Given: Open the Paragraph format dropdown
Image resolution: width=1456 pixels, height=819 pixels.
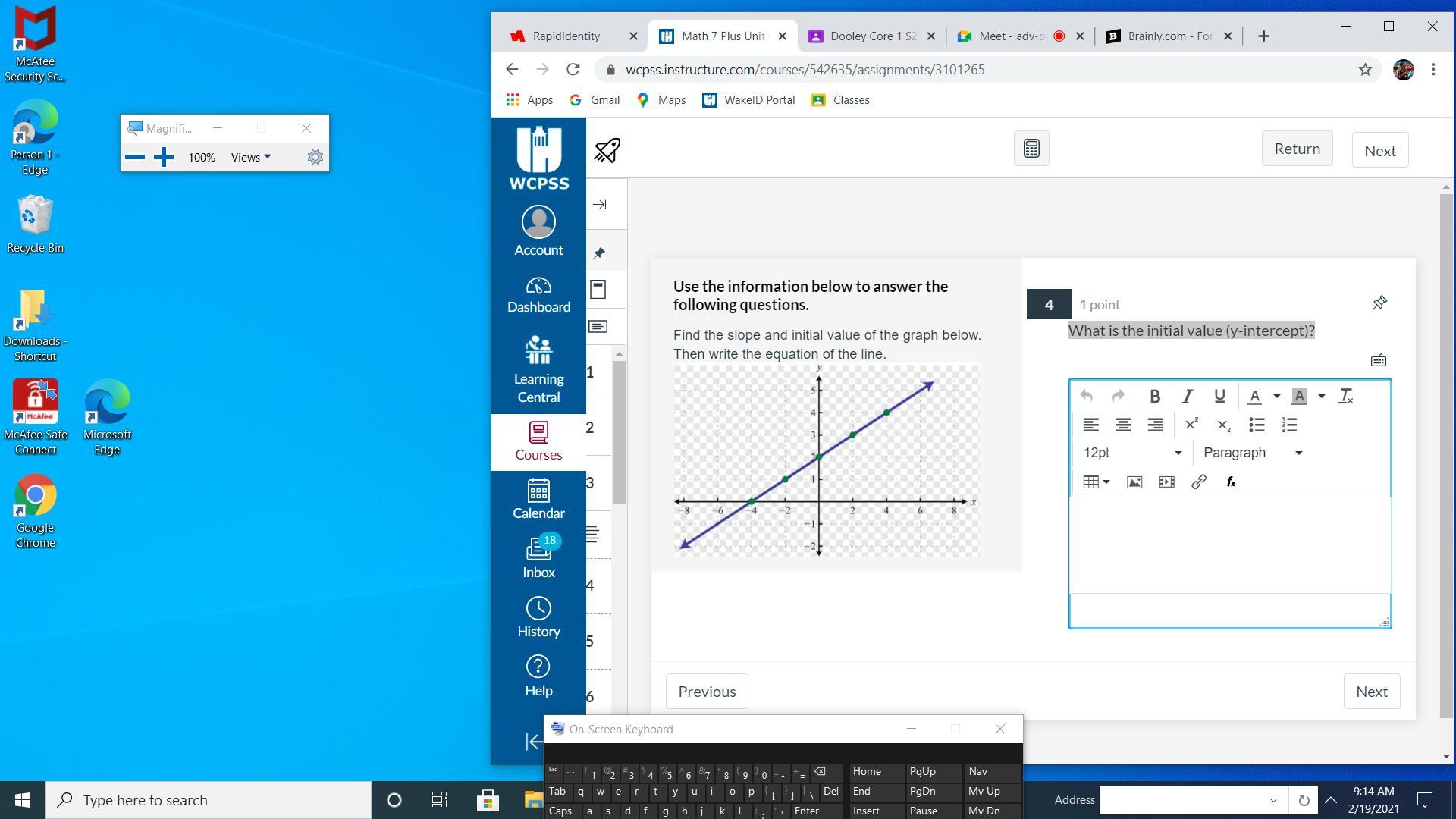Looking at the screenshot, I should coord(1253,453).
